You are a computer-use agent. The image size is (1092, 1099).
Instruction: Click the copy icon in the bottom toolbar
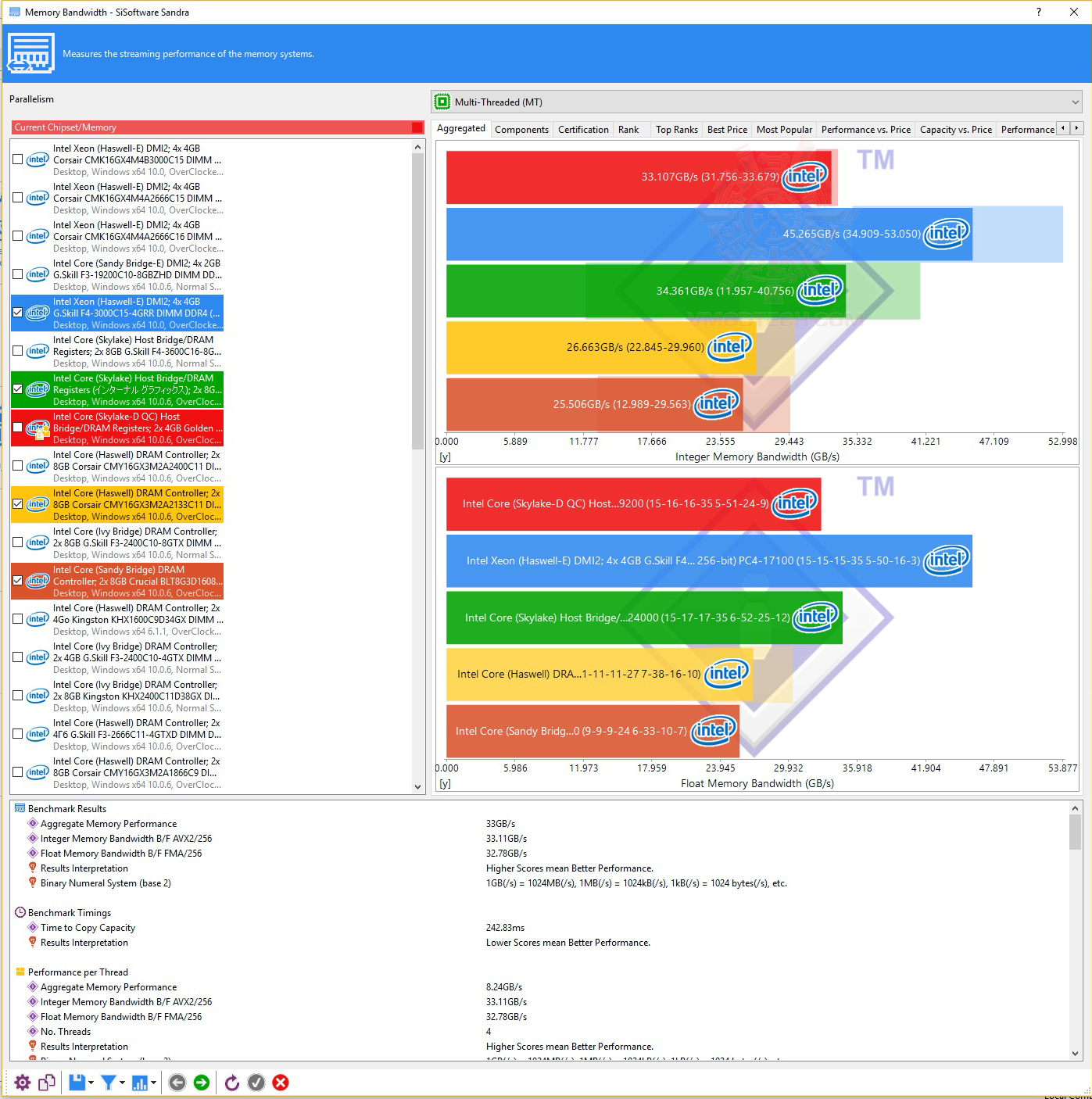tap(47, 1083)
